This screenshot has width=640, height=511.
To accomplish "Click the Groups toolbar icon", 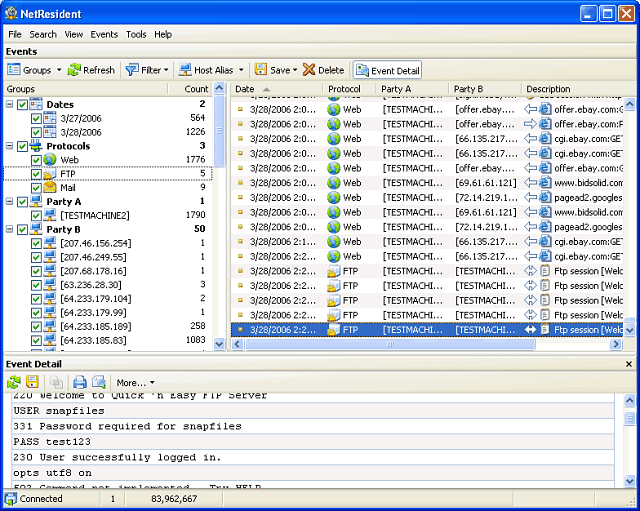I will coord(13,70).
